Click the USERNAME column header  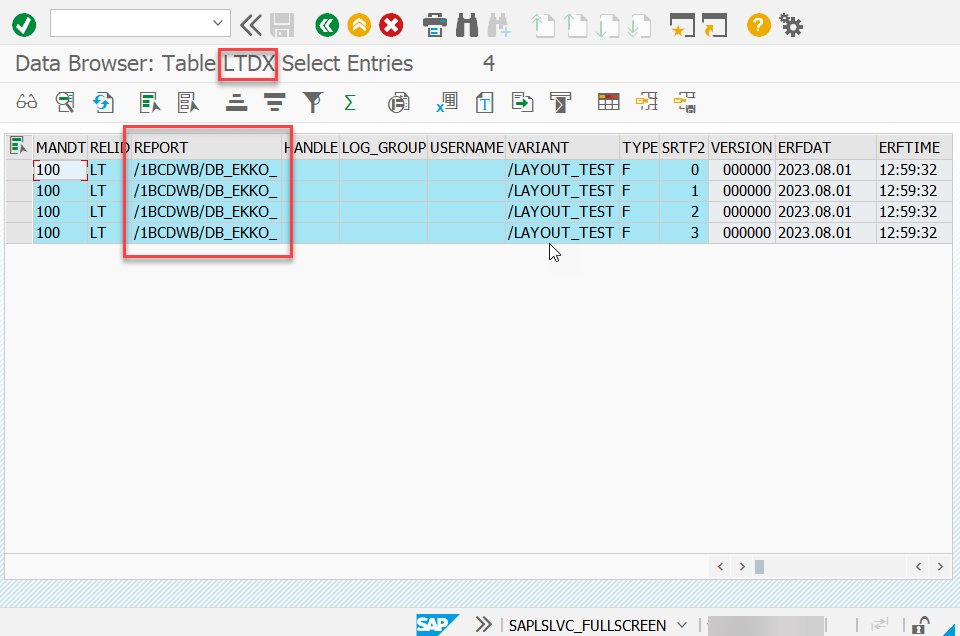tap(467, 148)
